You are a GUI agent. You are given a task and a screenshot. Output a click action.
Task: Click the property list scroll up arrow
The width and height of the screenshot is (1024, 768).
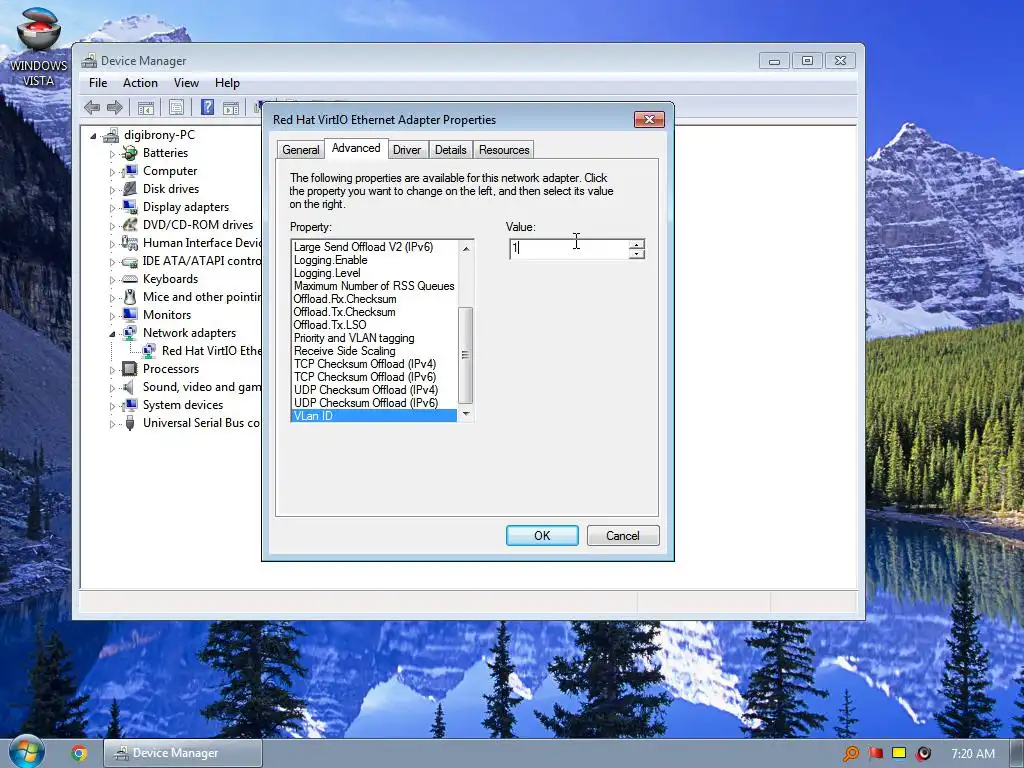[466, 248]
